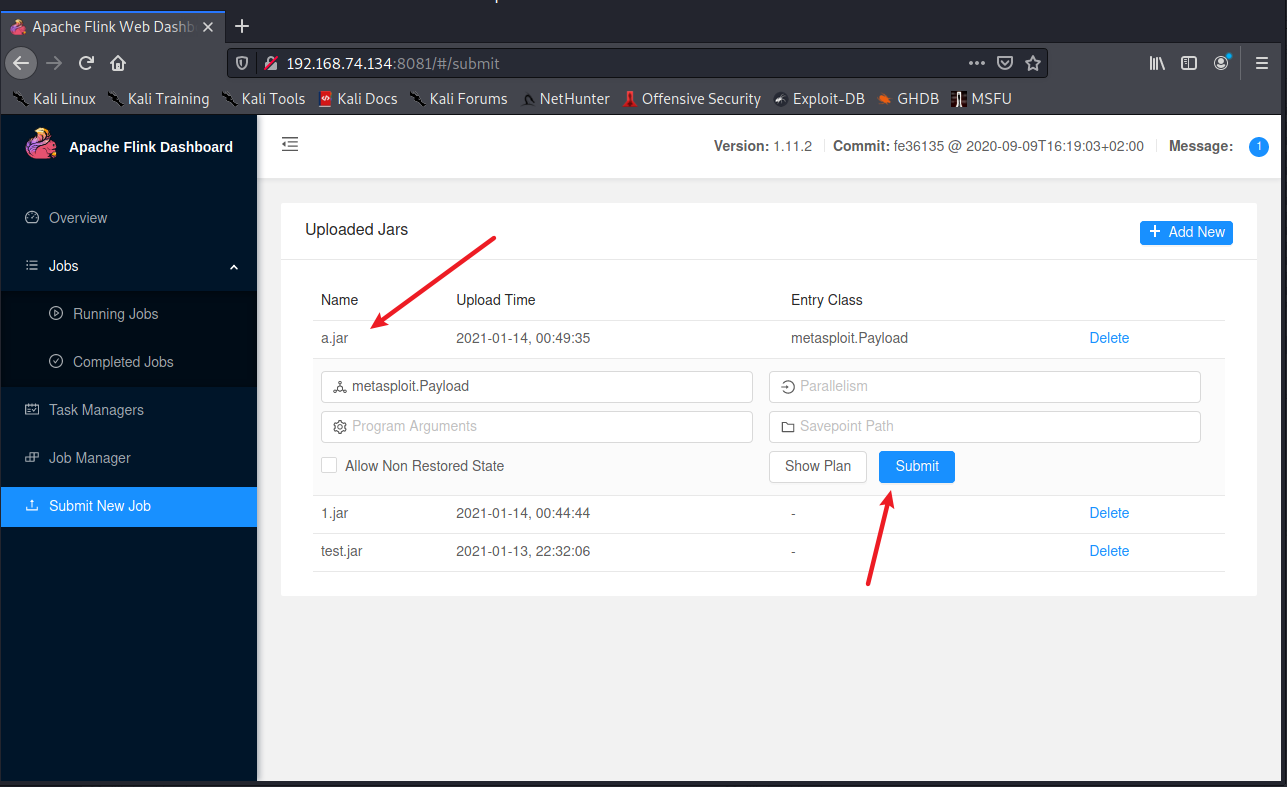Click inside the Parallelism input field
Screen dimensions: 1287x787
(x=984, y=387)
